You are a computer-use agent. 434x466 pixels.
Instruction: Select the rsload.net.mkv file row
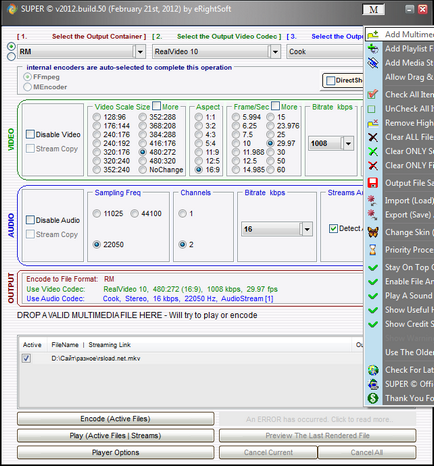pyautogui.click(x=191, y=358)
